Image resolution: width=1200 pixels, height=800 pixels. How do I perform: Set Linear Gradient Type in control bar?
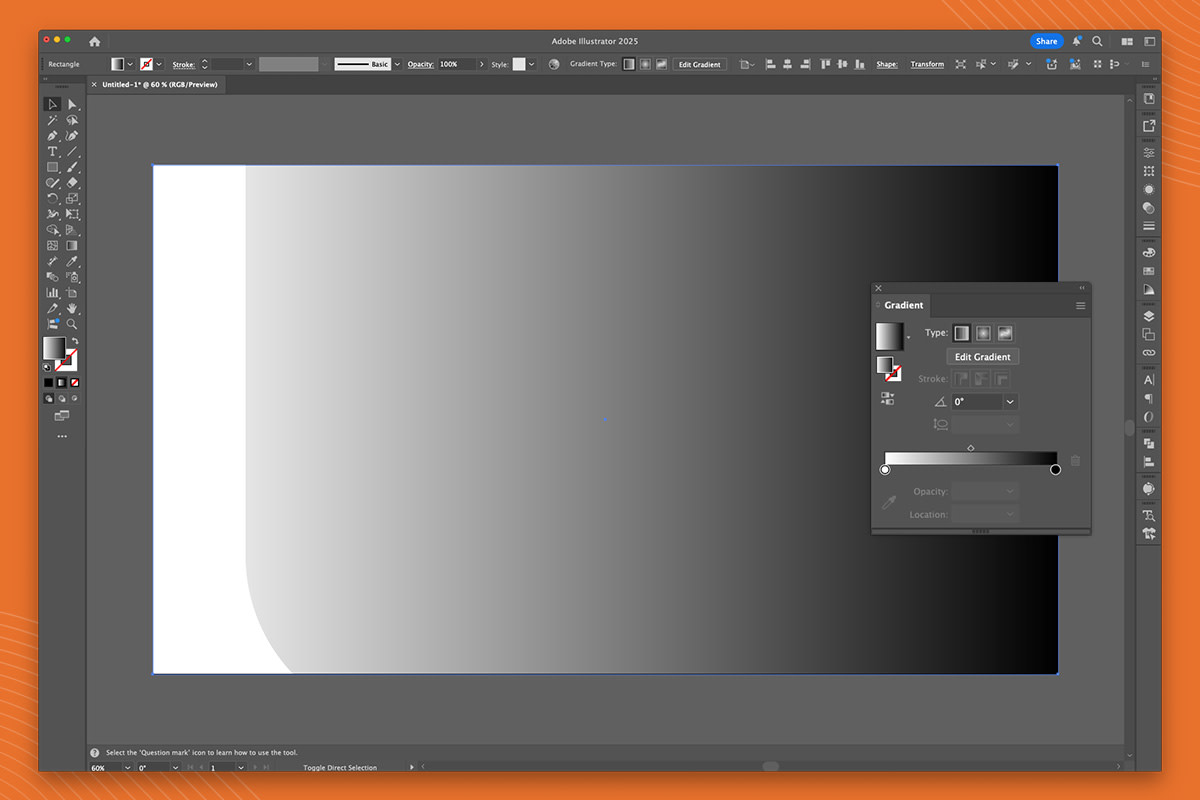click(628, 64)
